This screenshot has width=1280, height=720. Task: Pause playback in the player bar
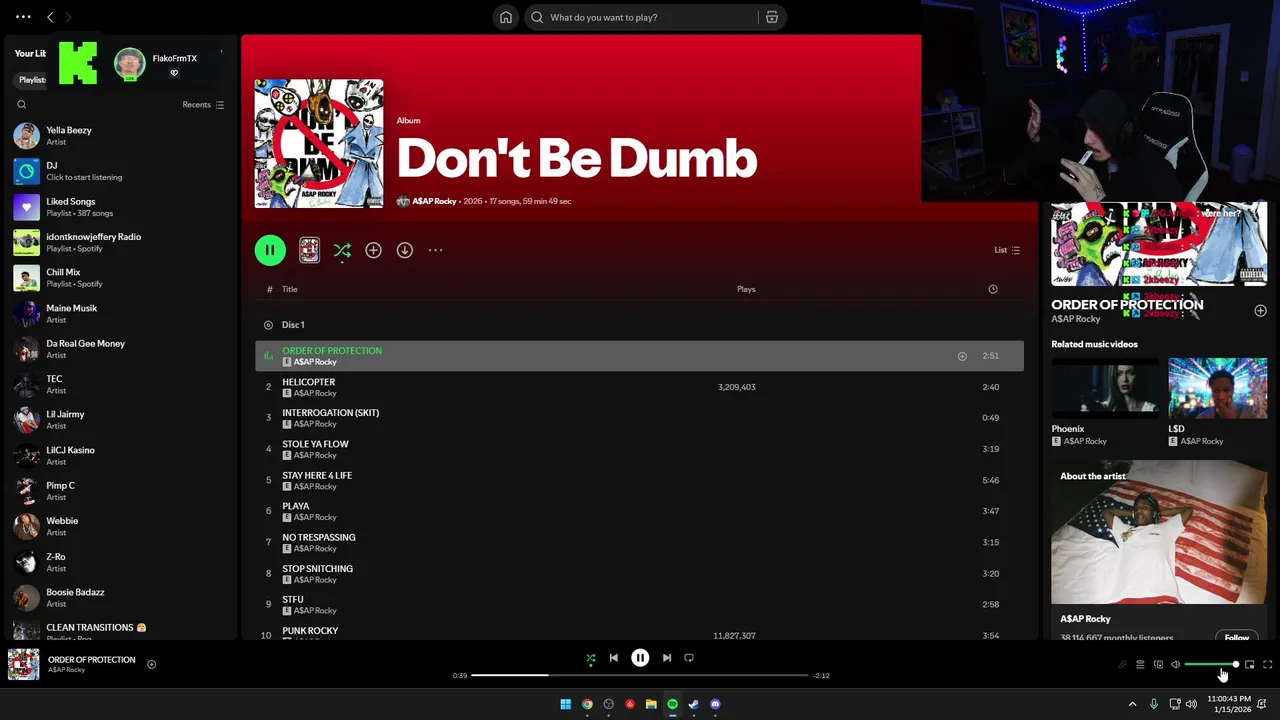coord(640,658)
